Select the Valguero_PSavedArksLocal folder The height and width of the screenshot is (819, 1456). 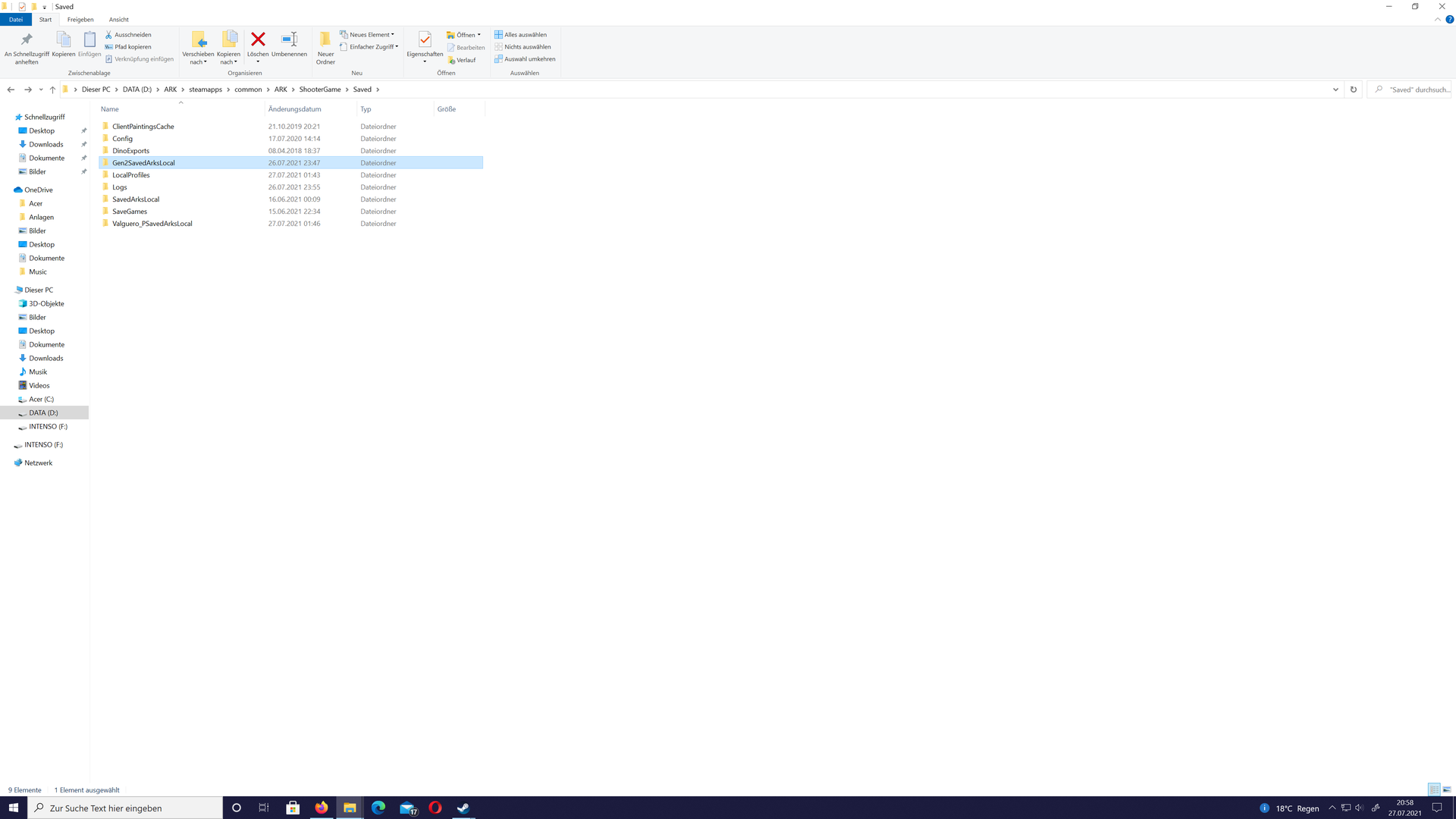tap(290, 224)
